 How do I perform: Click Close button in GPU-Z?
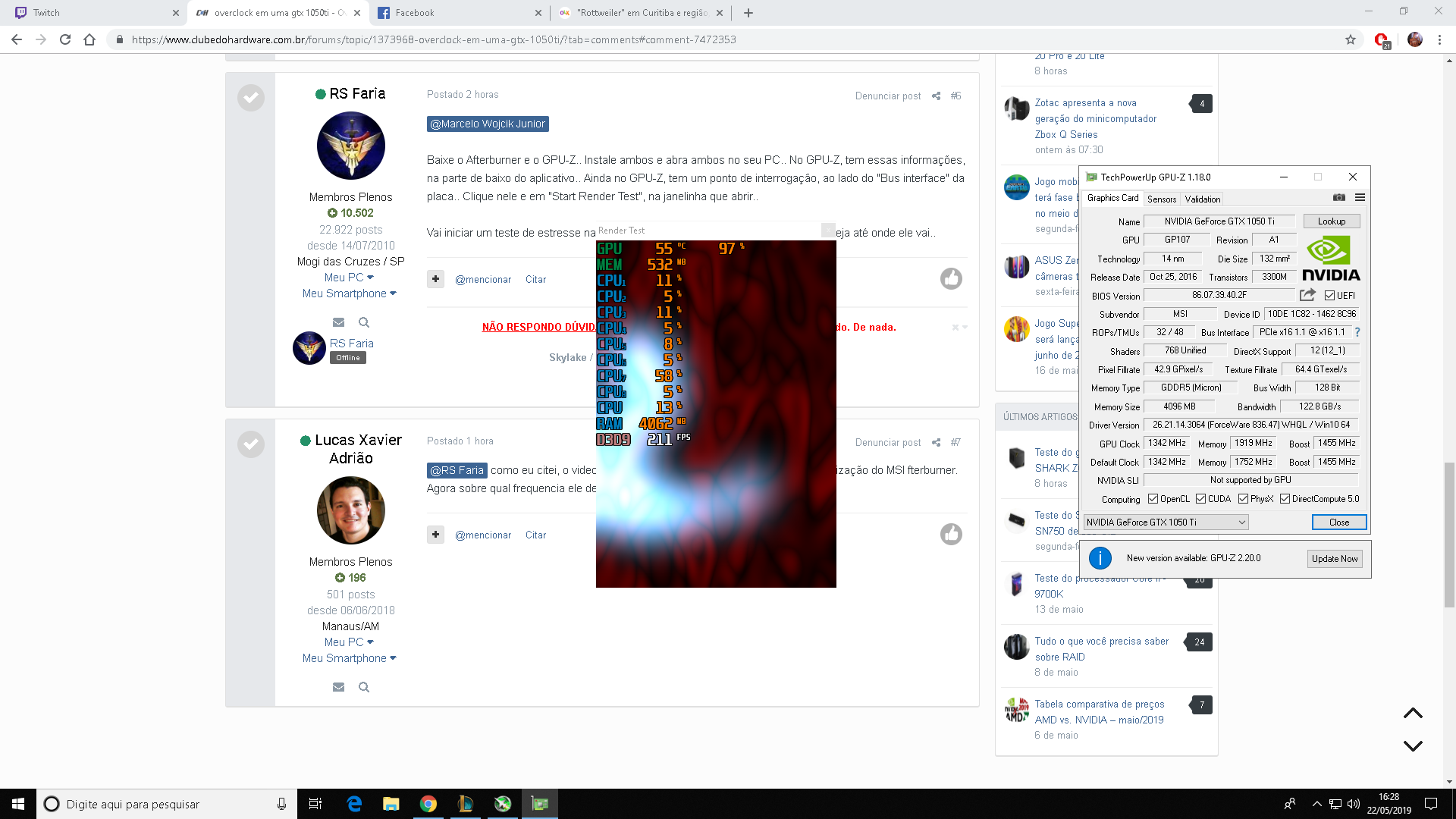pos(1339,522)
